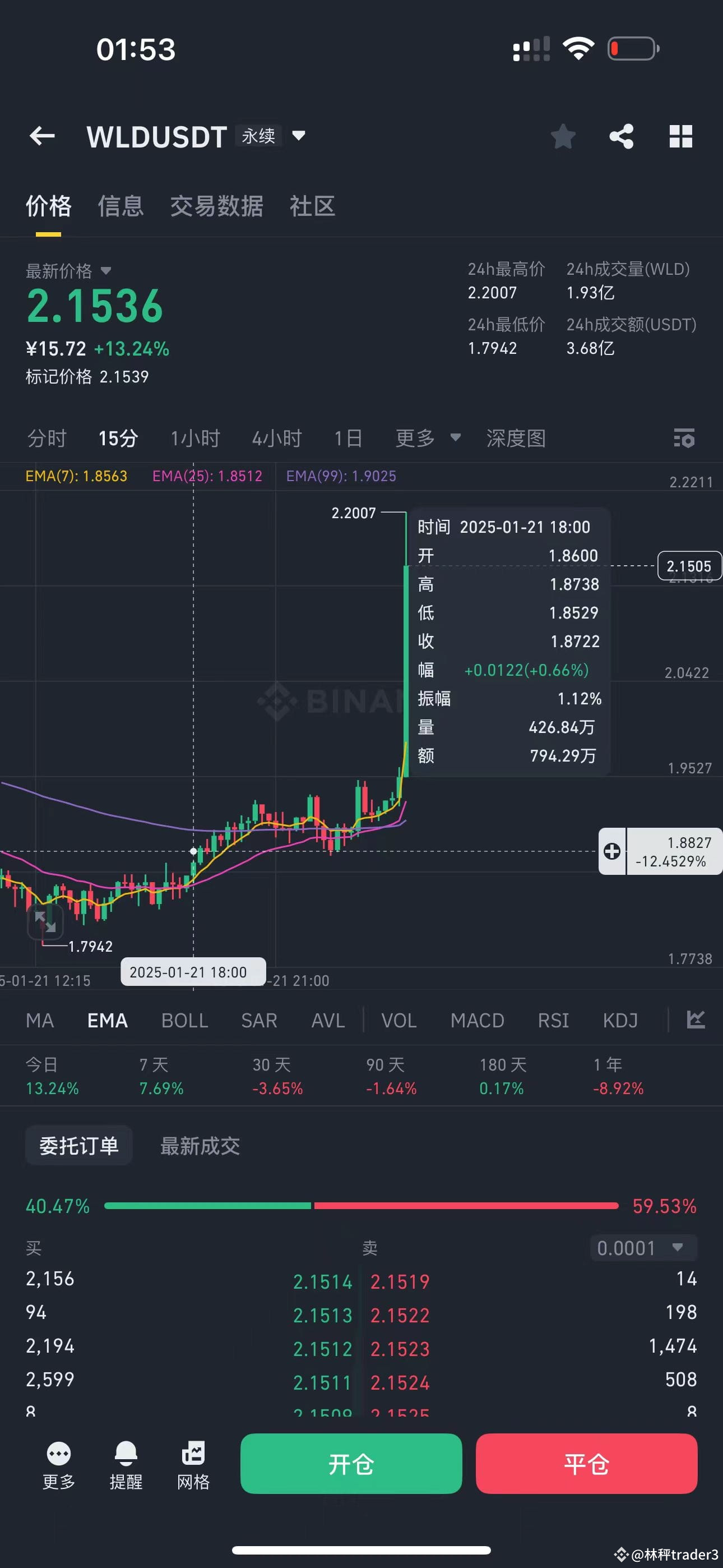Tap EMA(99): 1.9025 legend label
723x1568 pixels.
click(341, 476)
